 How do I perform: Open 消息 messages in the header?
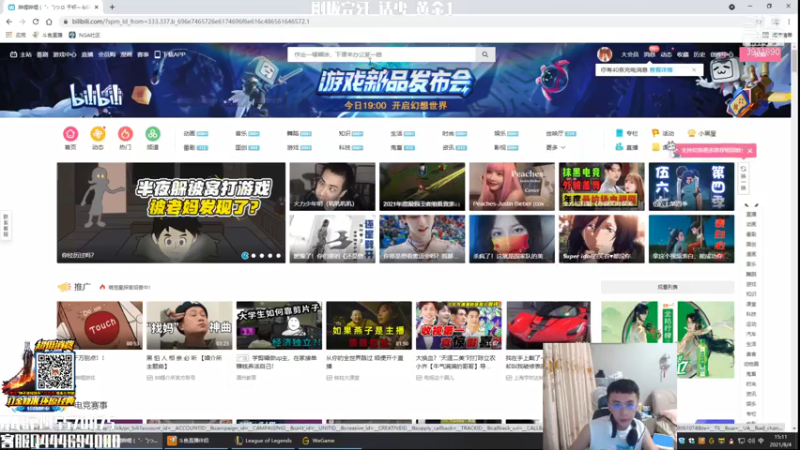[x=649, y=54]
